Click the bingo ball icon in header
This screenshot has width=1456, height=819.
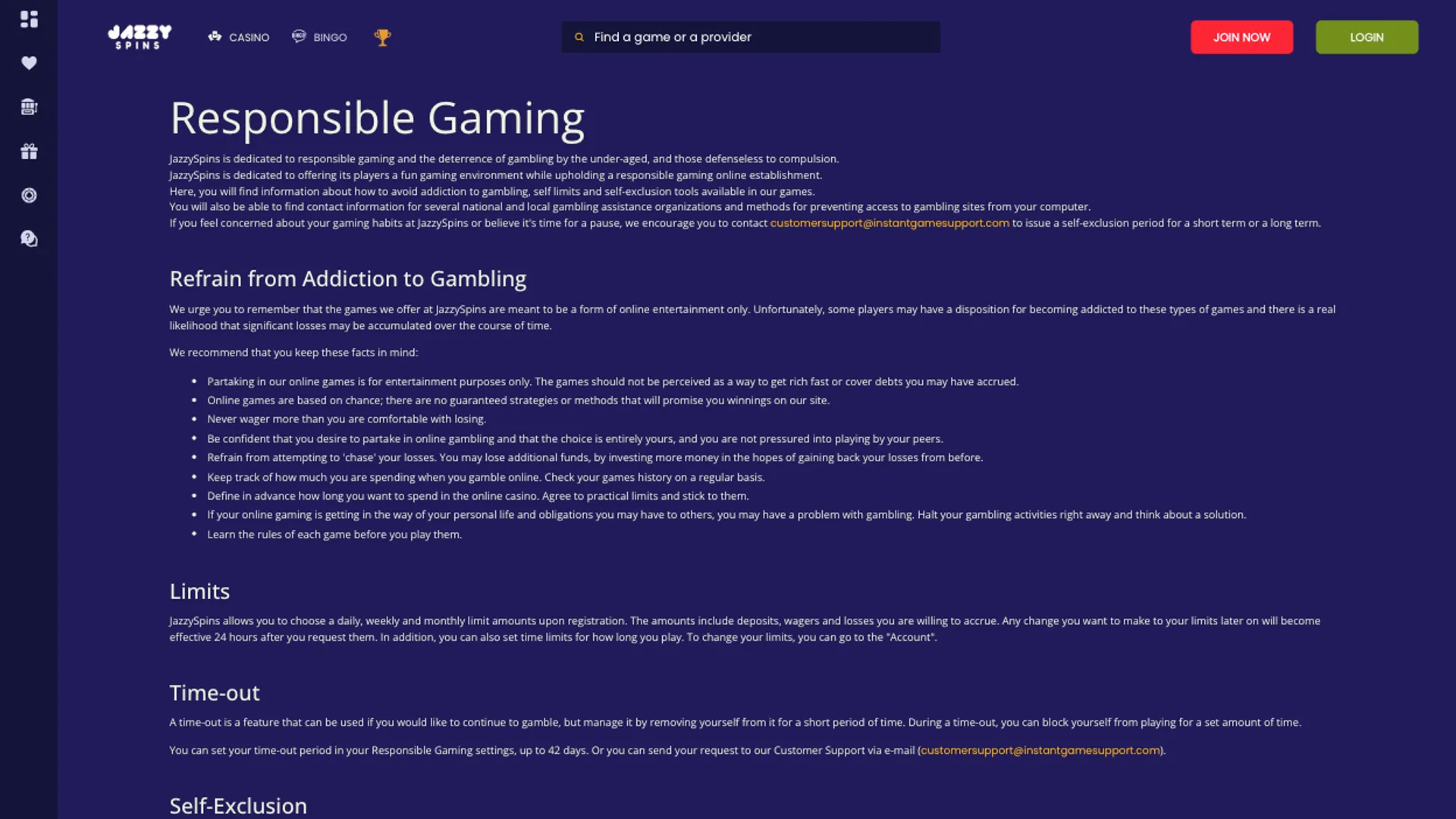click(x=299, y=36)
